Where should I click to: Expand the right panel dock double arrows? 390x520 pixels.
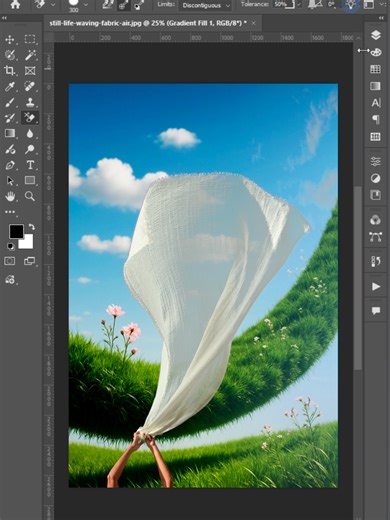(x=381, y=18)
